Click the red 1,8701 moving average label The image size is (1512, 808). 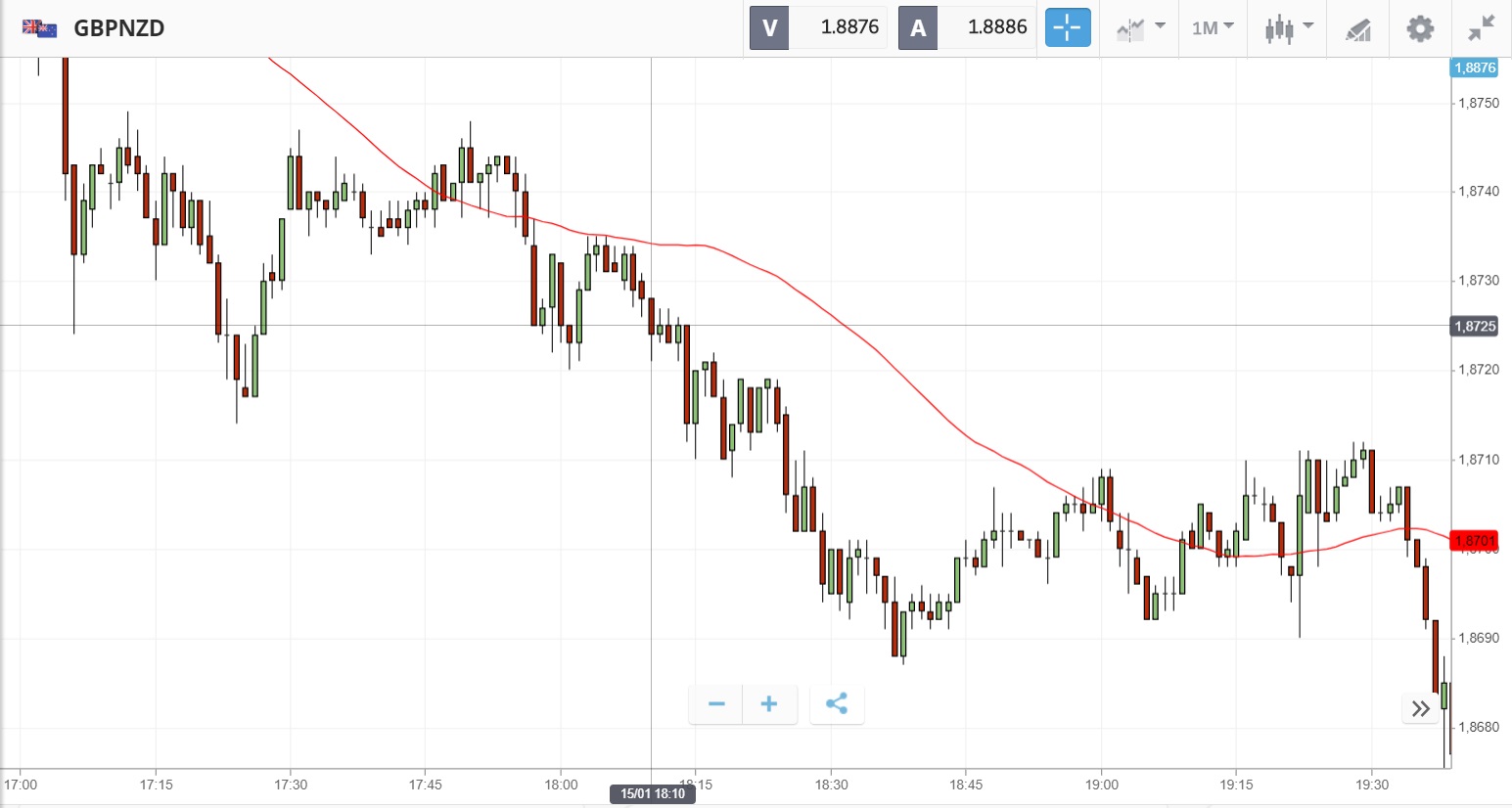[x=1475, y=540]
